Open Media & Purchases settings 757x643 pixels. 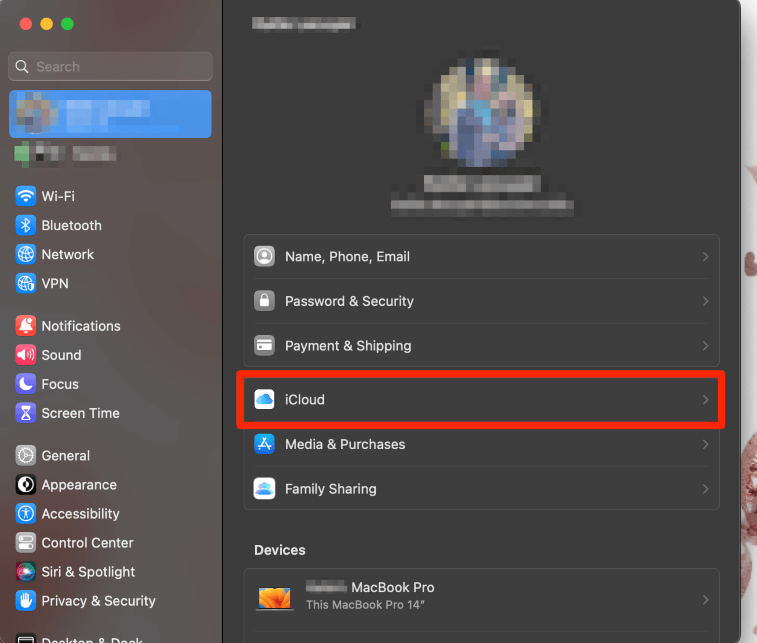pos(345,444)
